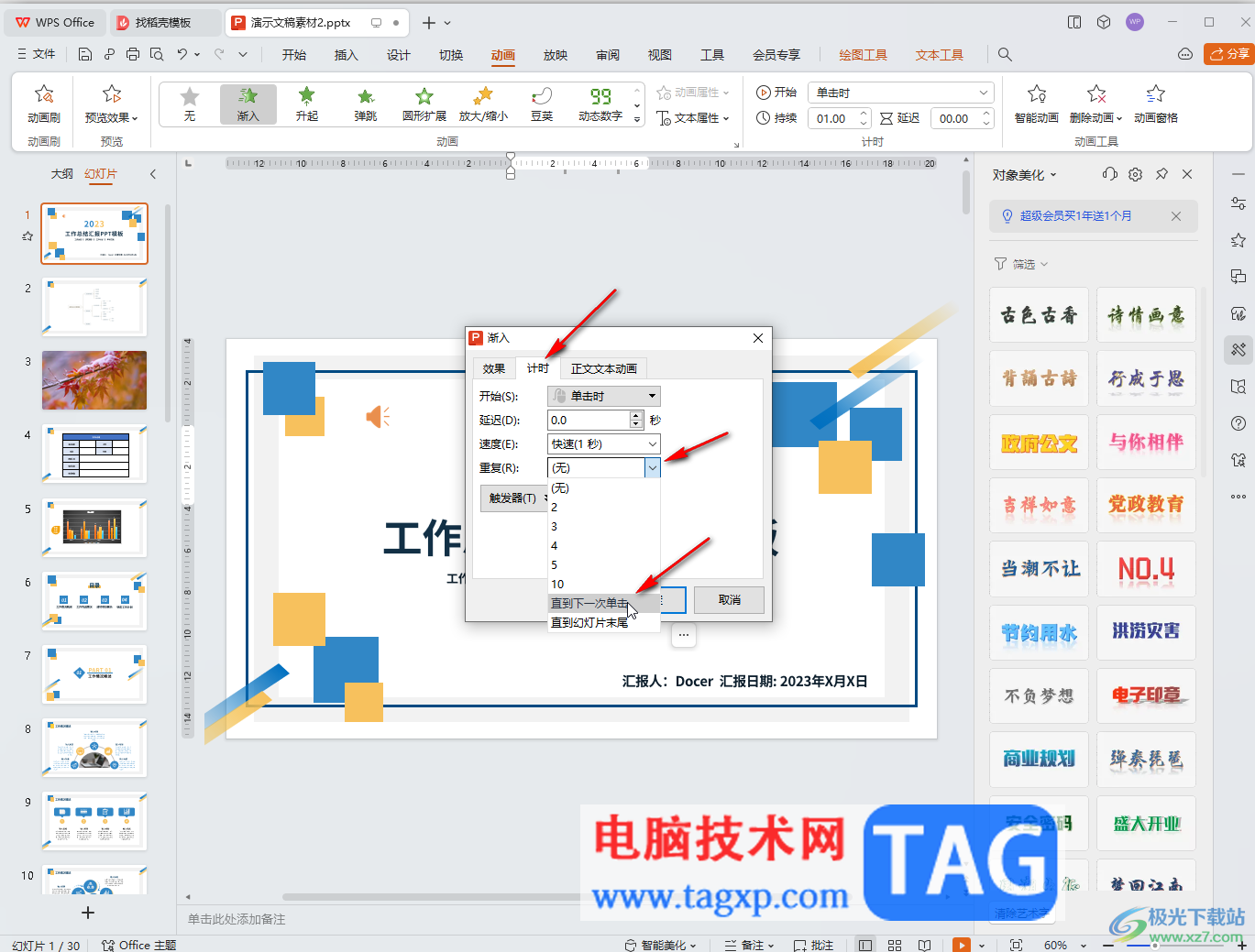Select repeat option 10 in list

[x=603, y=584]
